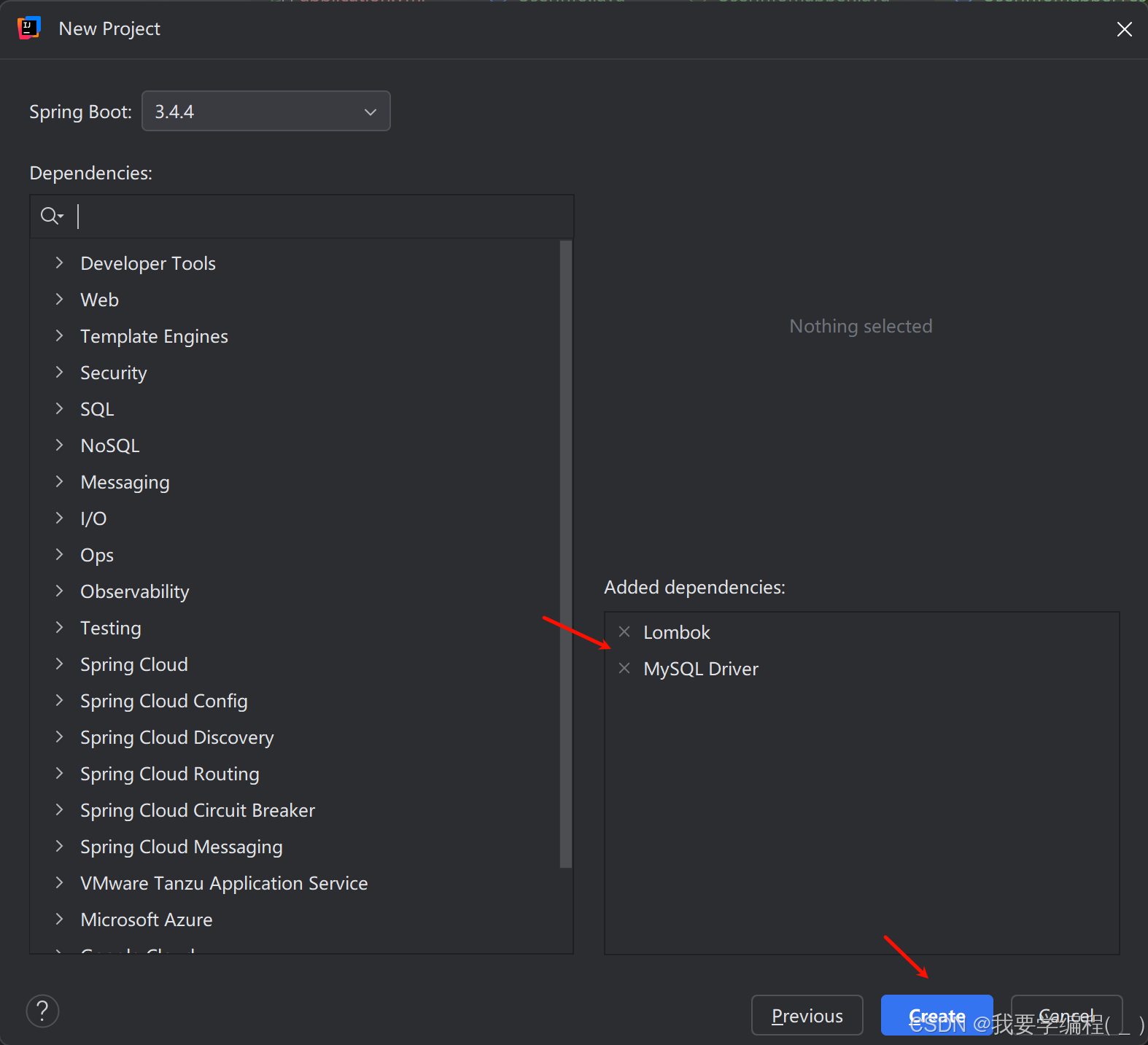Click the IntelliJ IDEA logo icon
This screenshot has height=1045, width=1148.
[28, 28]
